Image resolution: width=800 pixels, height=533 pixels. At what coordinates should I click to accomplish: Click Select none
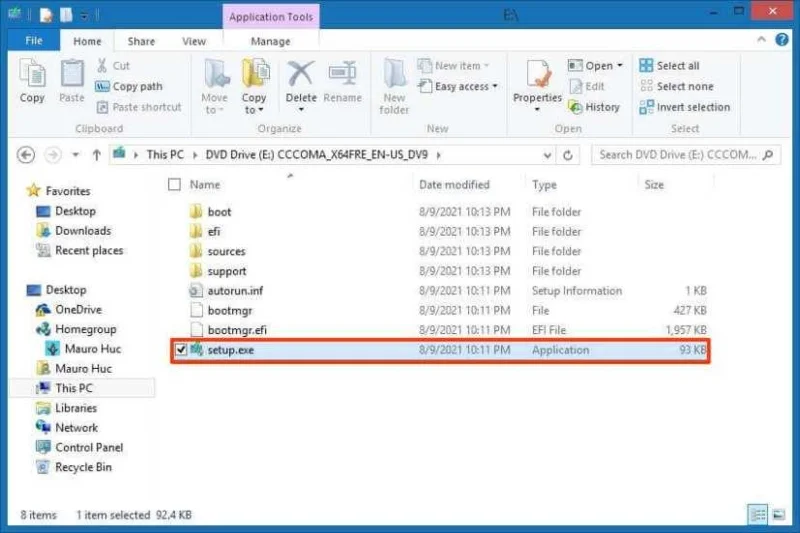(677, 87)
